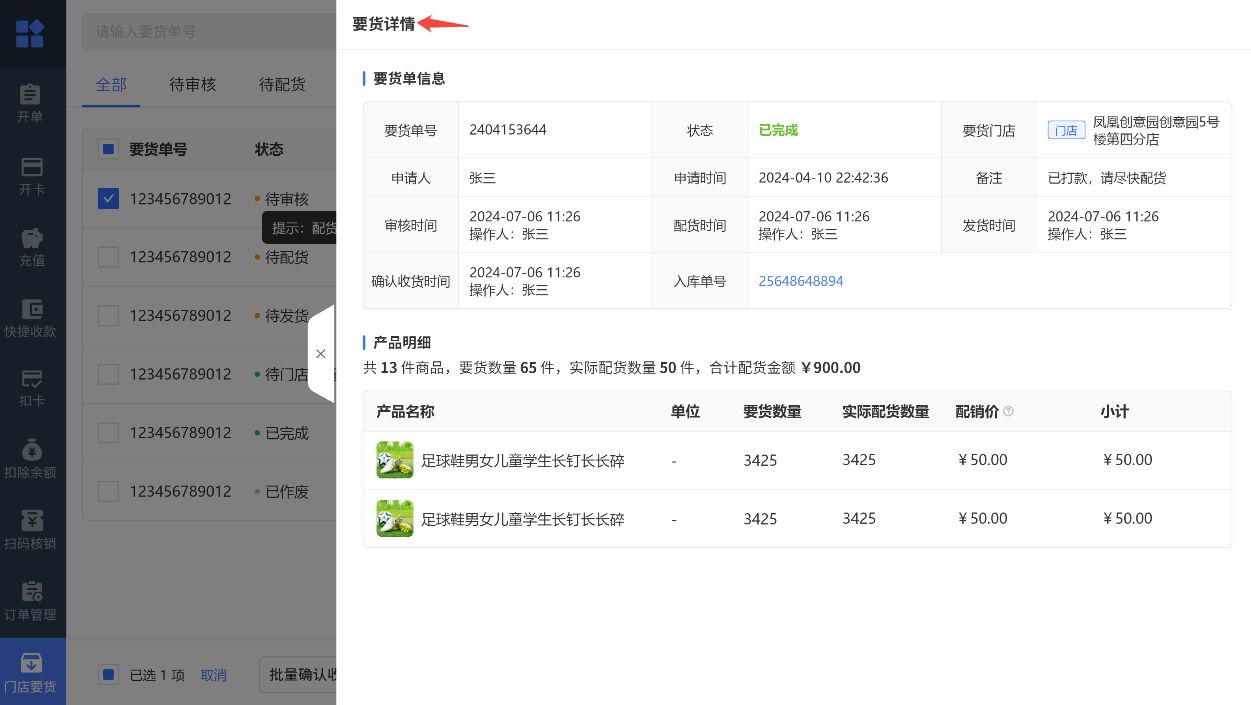Image resolution: width=1251 pixels, height=705 pixels.
Task: Check the 待配货 order row checkbox
Action: (x=108, y=257)
